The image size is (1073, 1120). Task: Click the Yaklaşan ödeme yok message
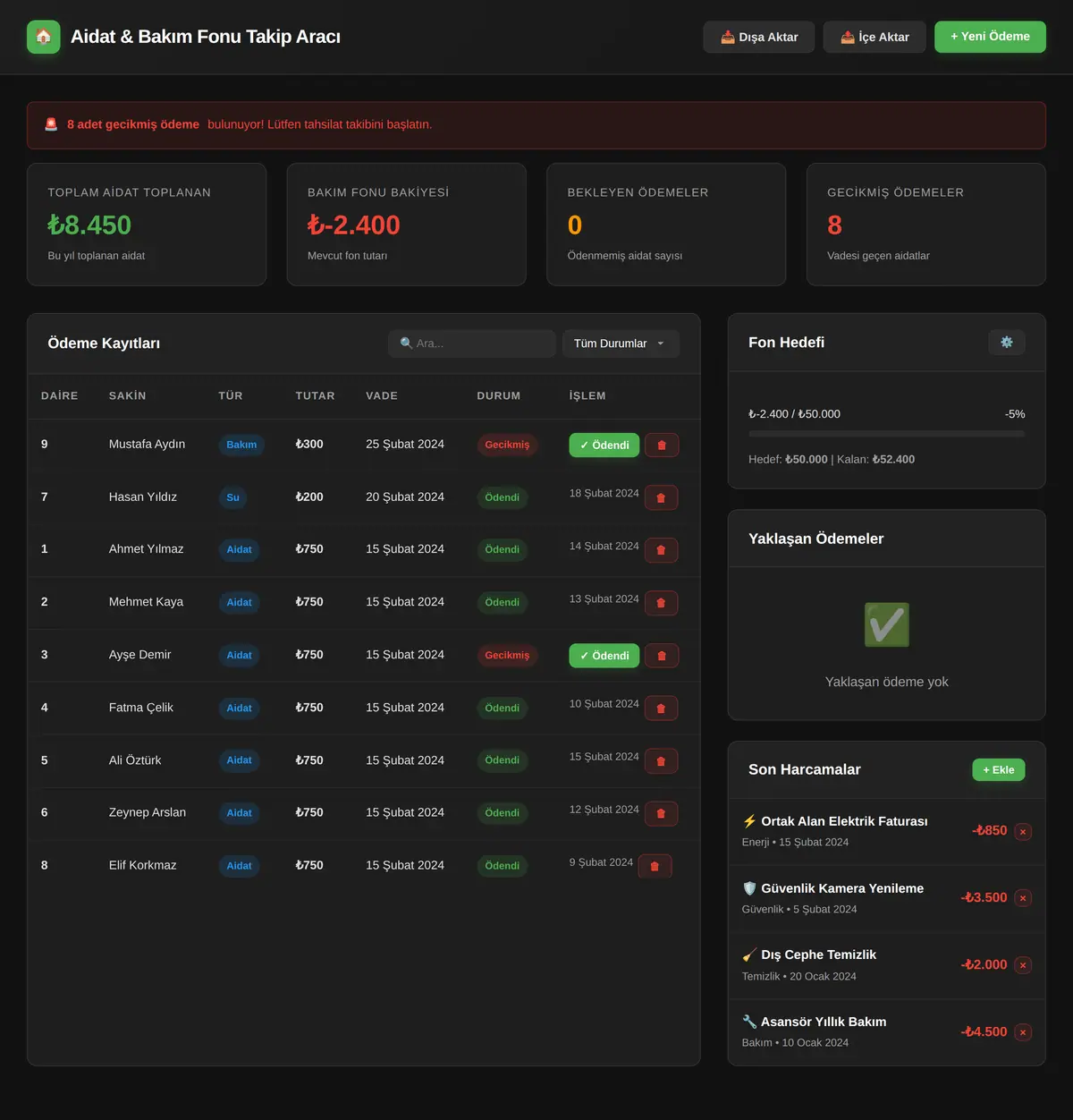point(887,682)
